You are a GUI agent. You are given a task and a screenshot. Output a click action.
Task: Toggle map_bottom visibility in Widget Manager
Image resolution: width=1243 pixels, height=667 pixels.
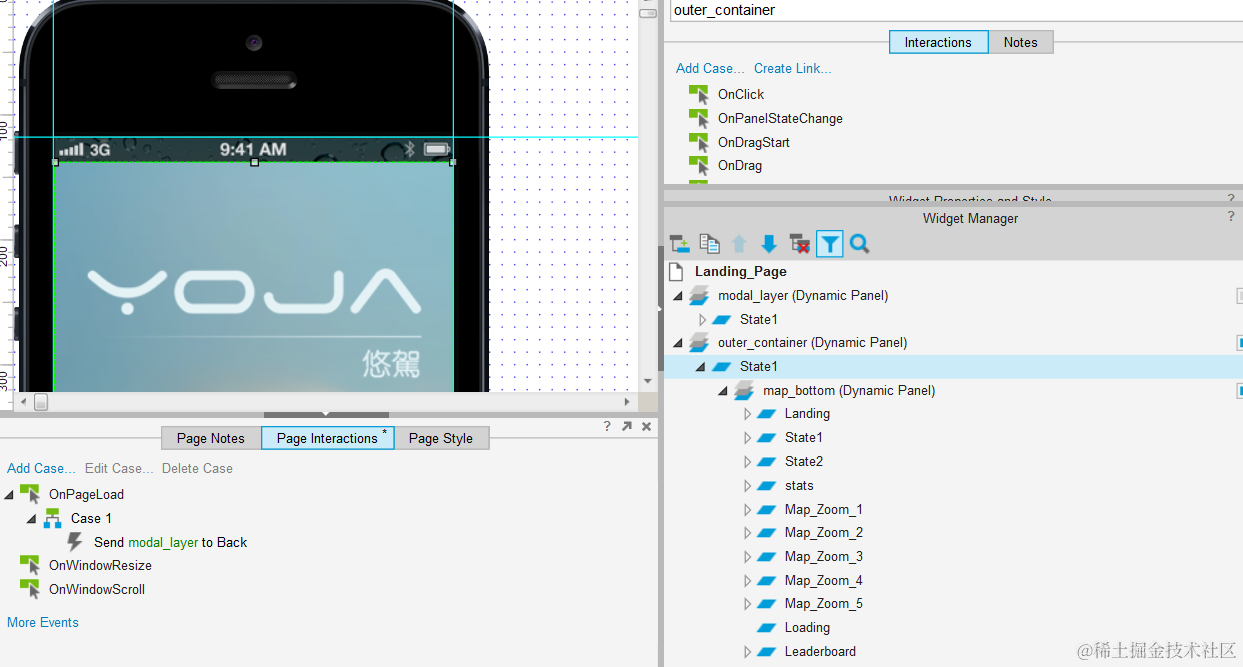pyautogui.click(x=1239, y=391)
